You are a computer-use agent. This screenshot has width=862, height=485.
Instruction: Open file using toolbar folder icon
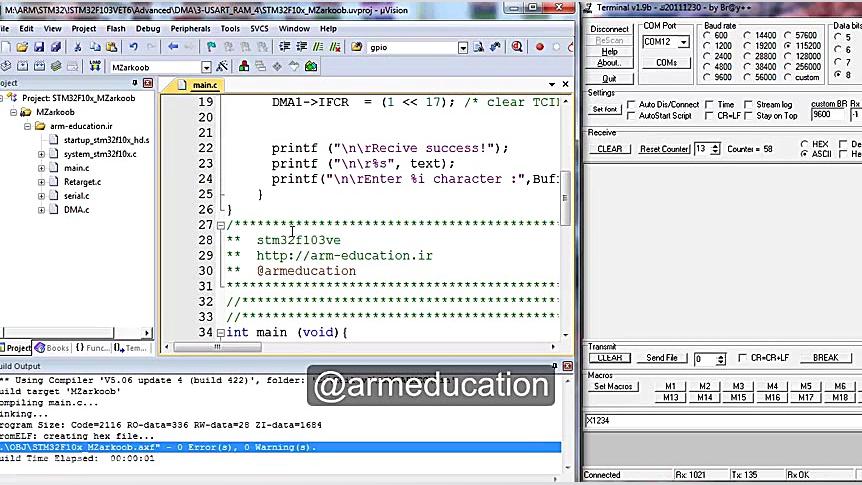tap(21, 47)
